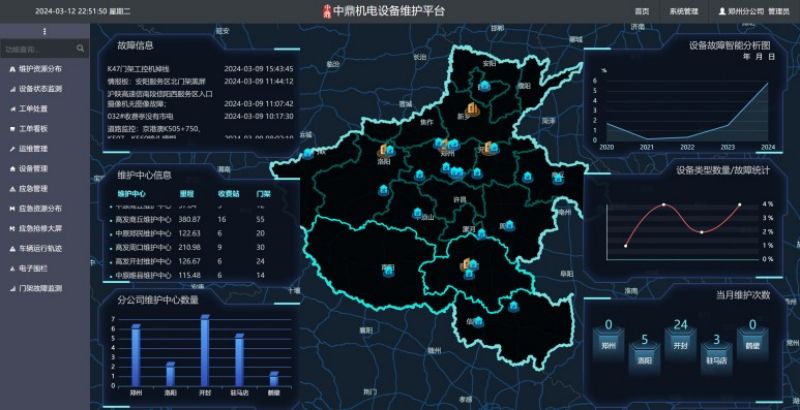The image size is (800, 410).
Task: Click the 2024 point on fault analysis chart
Action: click(x=768, y=83)
